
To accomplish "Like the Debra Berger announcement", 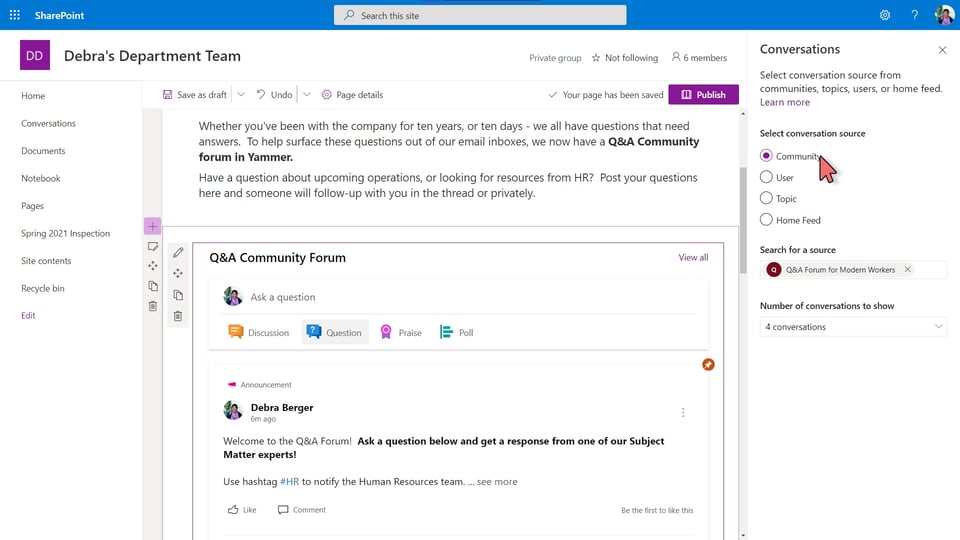I will (242, 509).
